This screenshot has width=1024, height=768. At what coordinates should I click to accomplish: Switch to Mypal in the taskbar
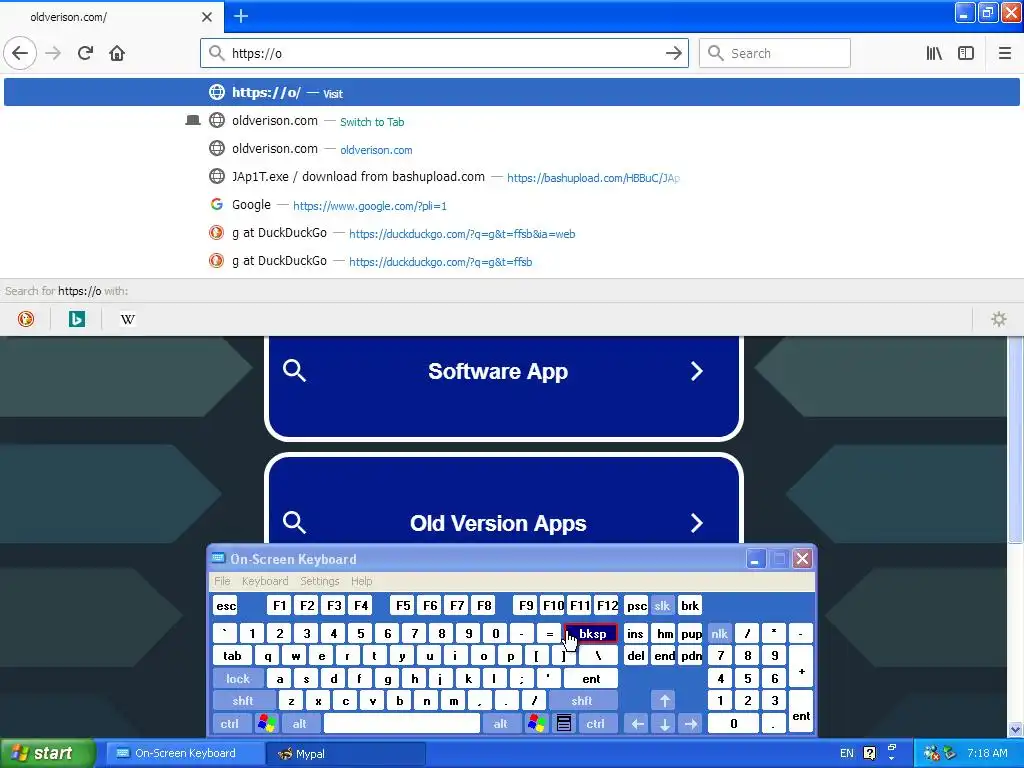coord(346,754)
